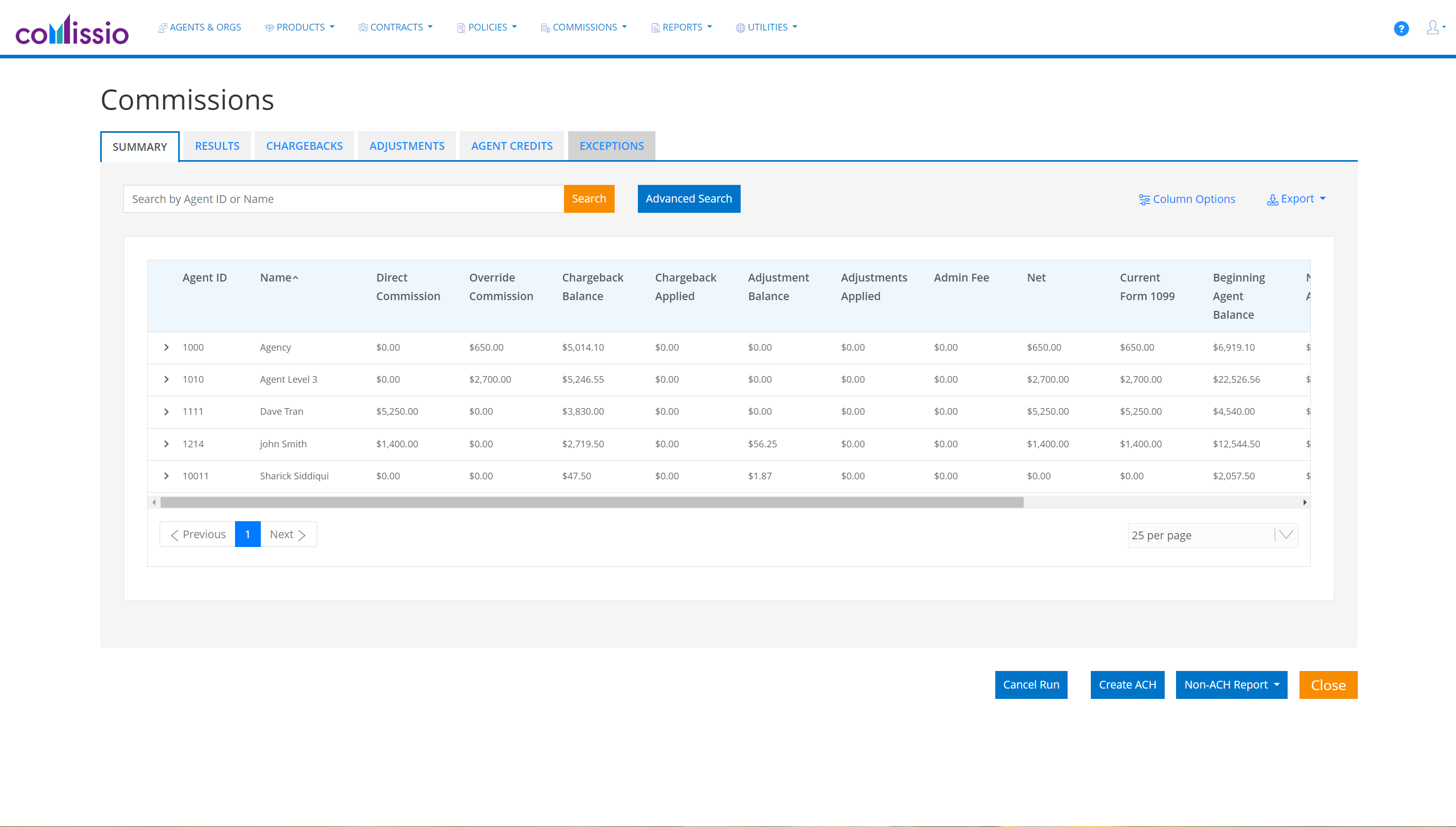Expand row for agent 1010 Agent Level 3
The image size is (1456, 827).
pyautogui.click(x=166, y=379)
